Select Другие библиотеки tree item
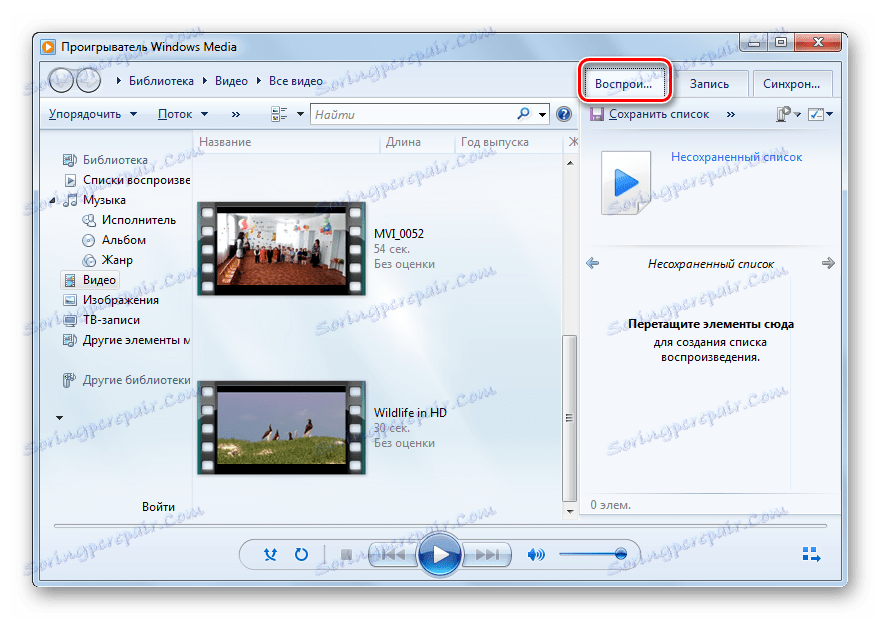 point(136,380)
